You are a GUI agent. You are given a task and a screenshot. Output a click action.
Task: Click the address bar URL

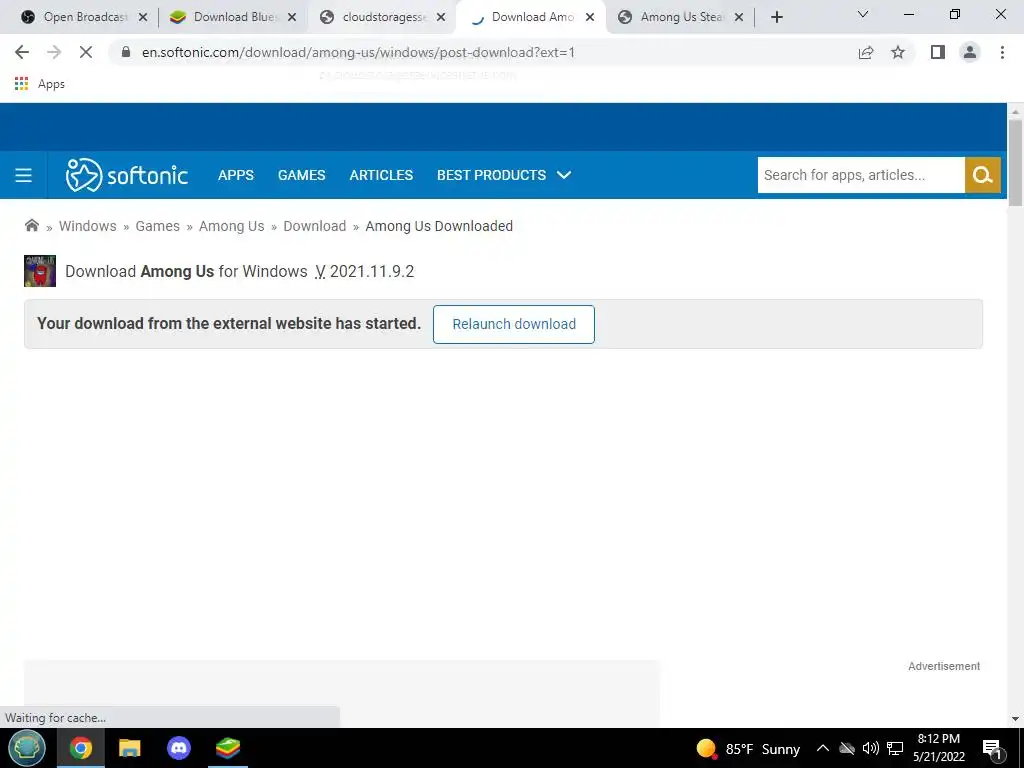tap(358, 52)
